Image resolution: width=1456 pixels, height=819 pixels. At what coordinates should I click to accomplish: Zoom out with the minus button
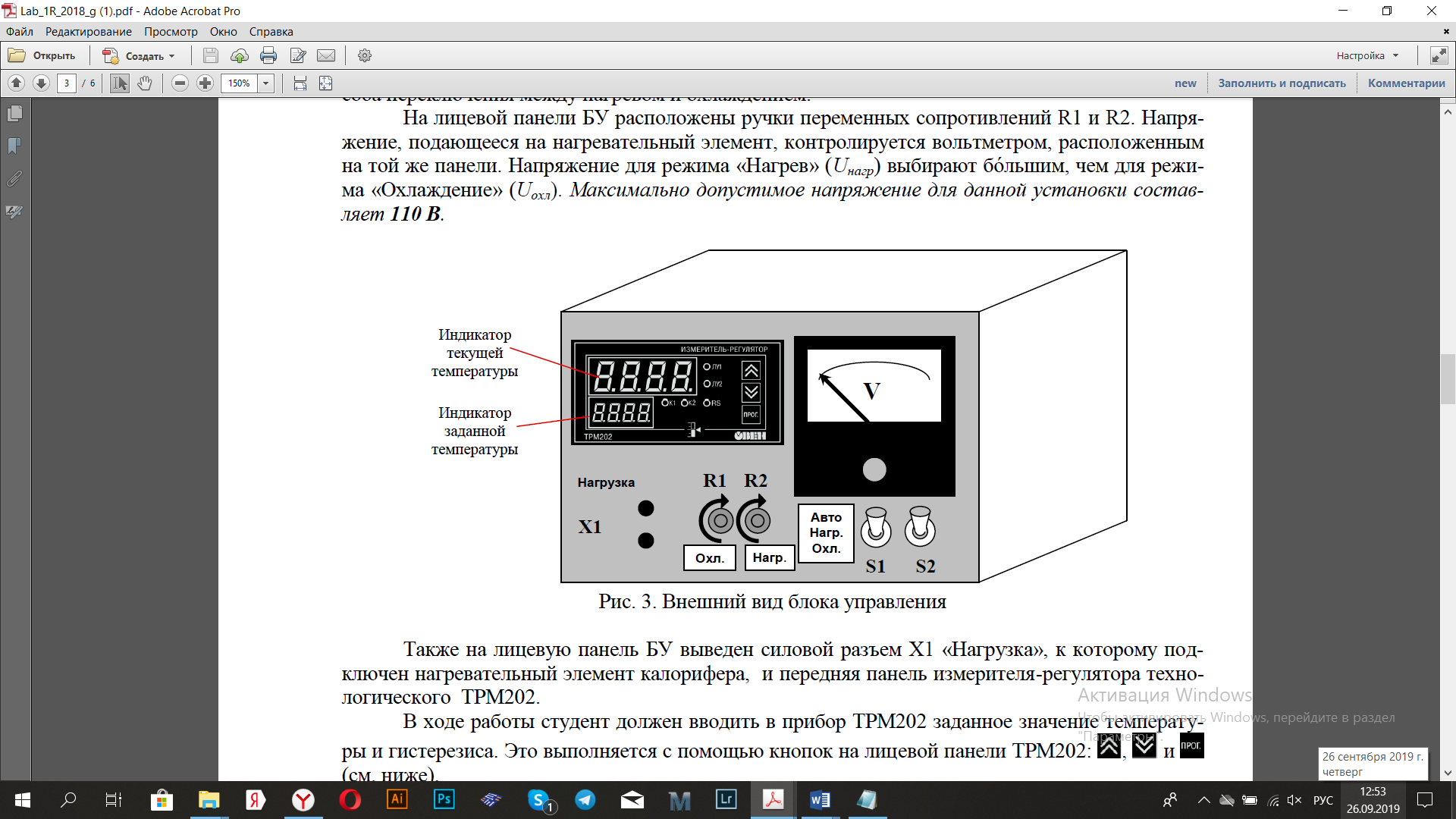(180, 83)
